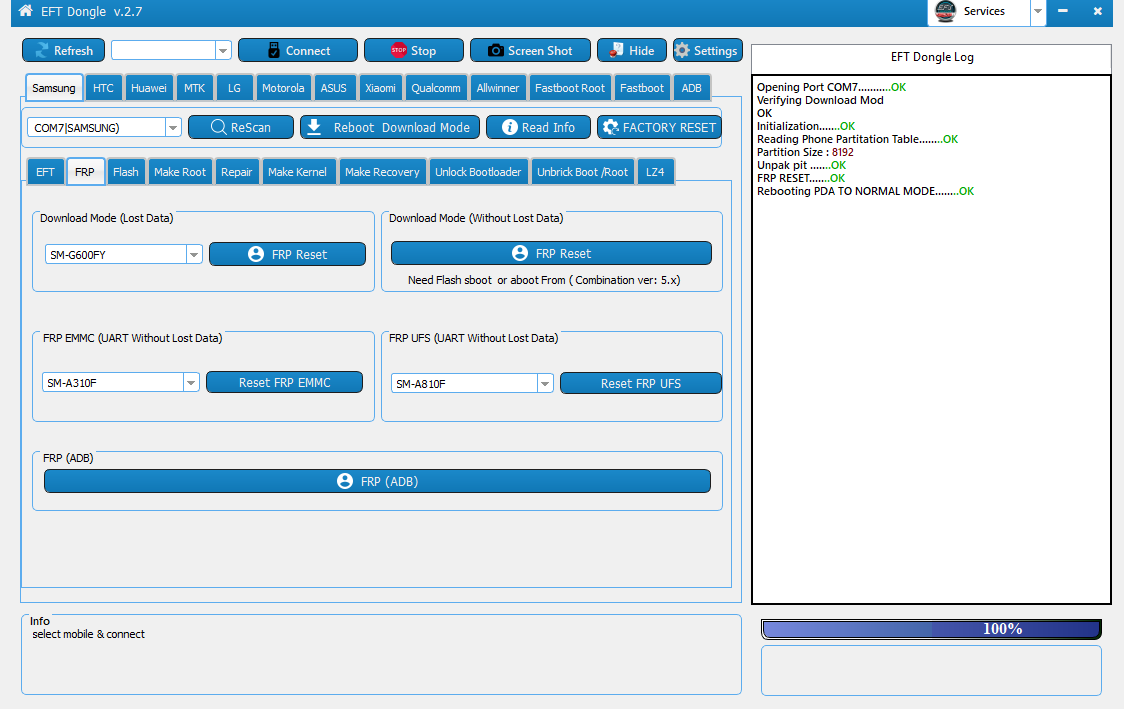Click 'Opening Port COM7' log line
1124x709 pixels.
coord(832,87)
